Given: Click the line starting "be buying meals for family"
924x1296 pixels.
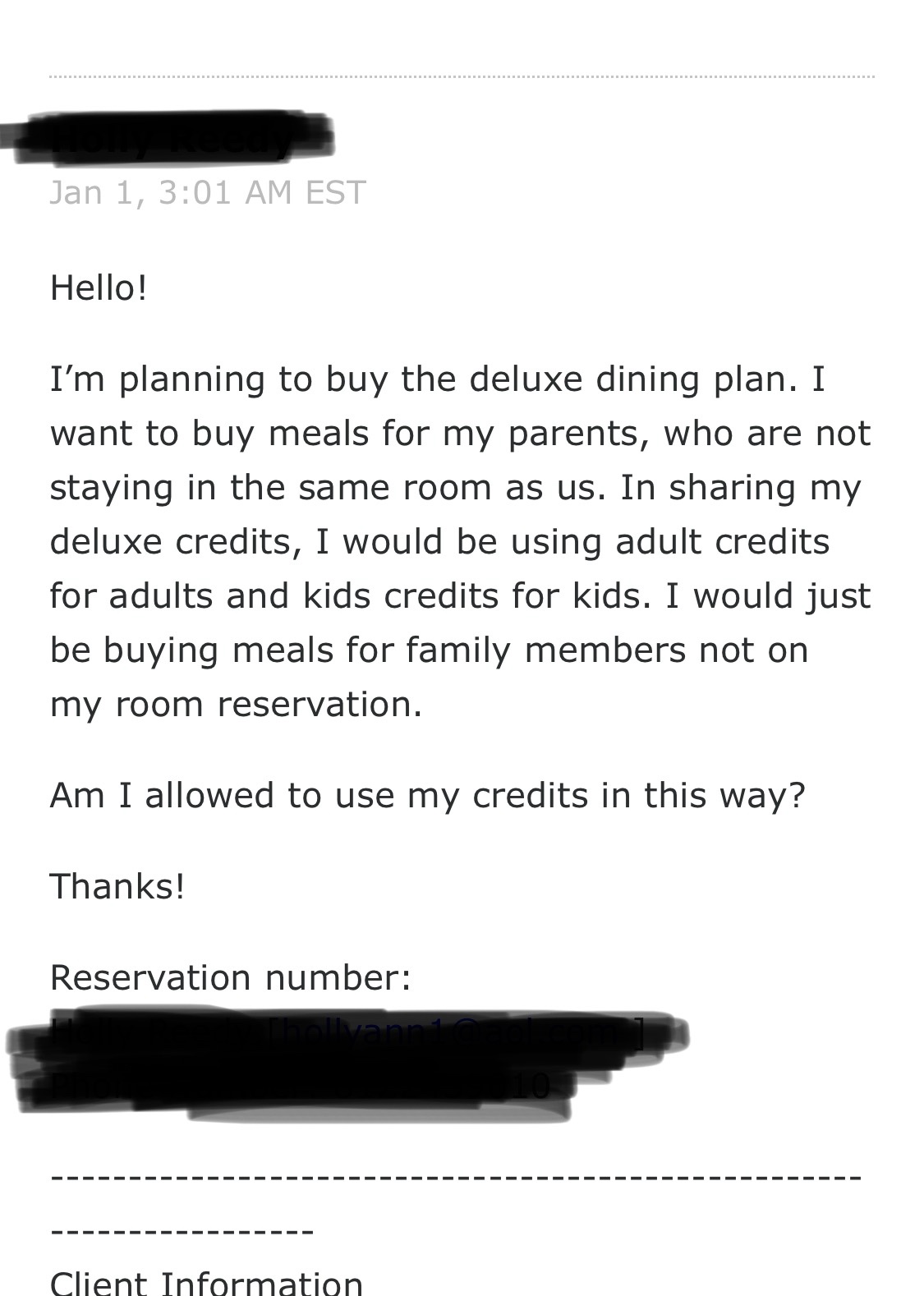Looking at the screenshot, I should [x=429, y=650].
